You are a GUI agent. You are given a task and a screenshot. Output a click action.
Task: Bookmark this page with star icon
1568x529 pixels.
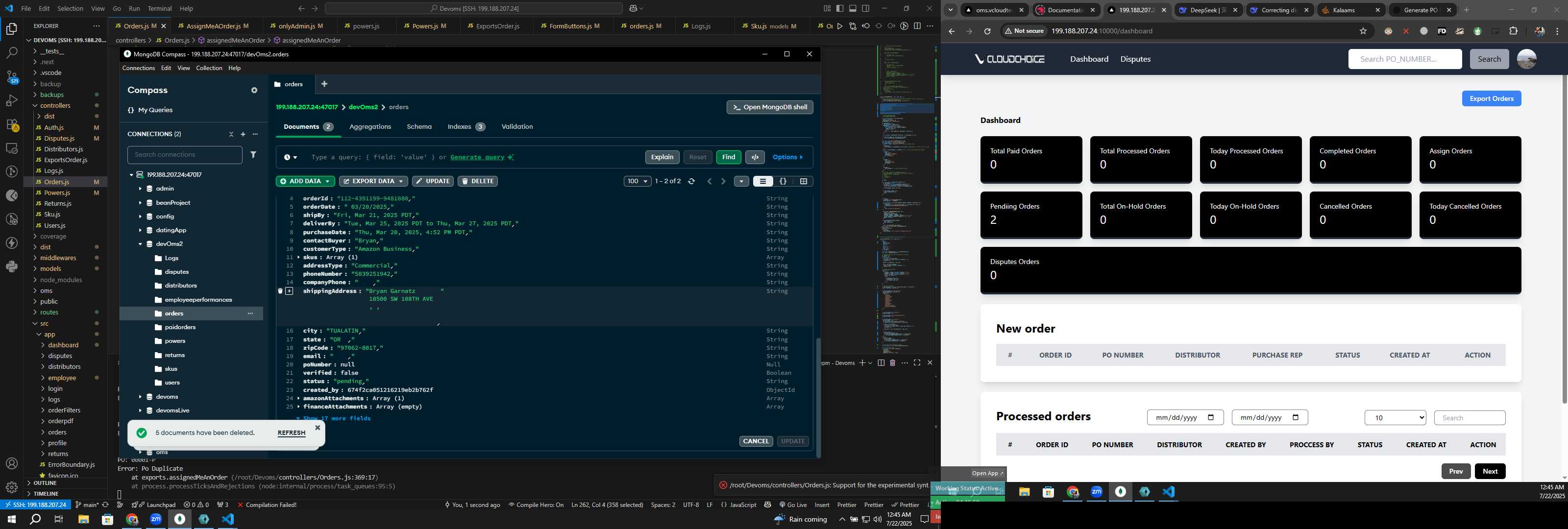click(x=1363, y=31)
